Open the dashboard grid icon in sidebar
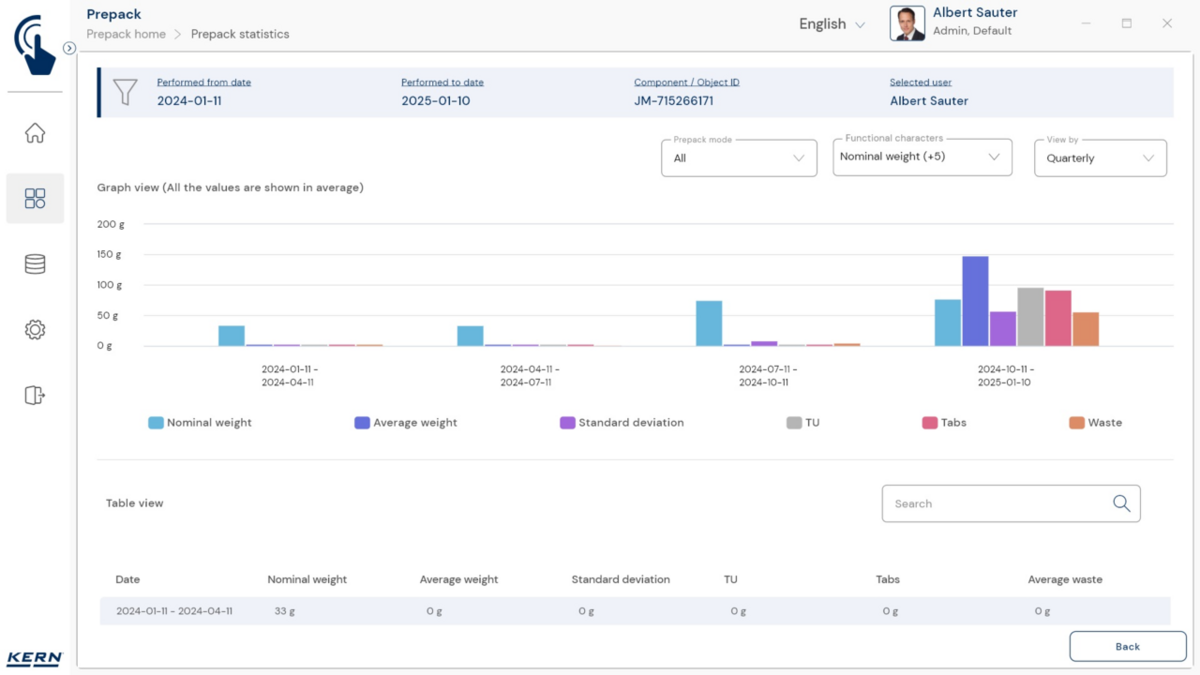 click(x=35, y=198)
